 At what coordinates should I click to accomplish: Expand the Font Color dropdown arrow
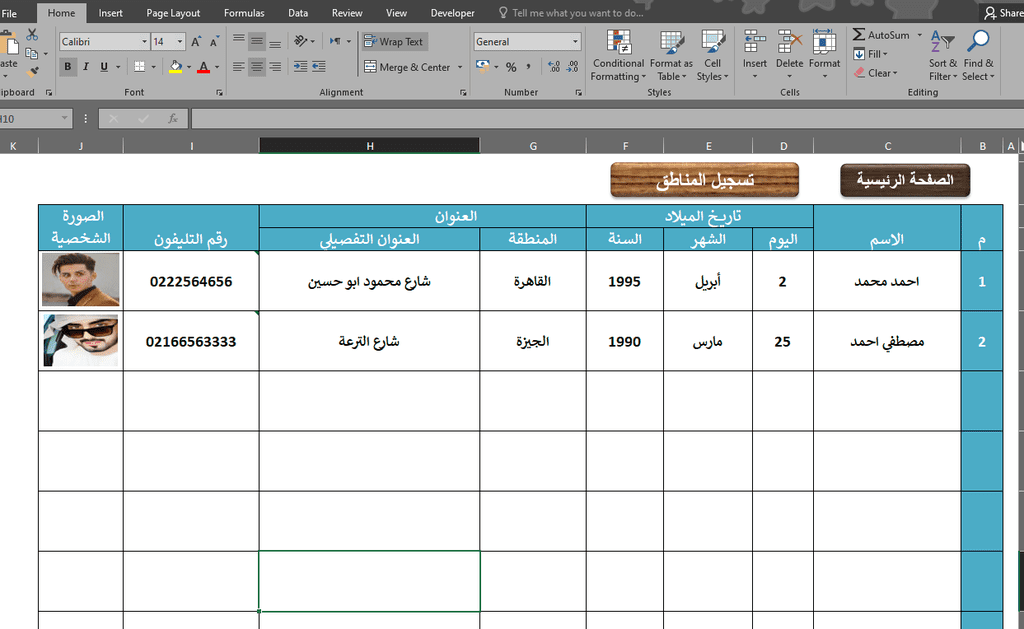coord(217,67)
